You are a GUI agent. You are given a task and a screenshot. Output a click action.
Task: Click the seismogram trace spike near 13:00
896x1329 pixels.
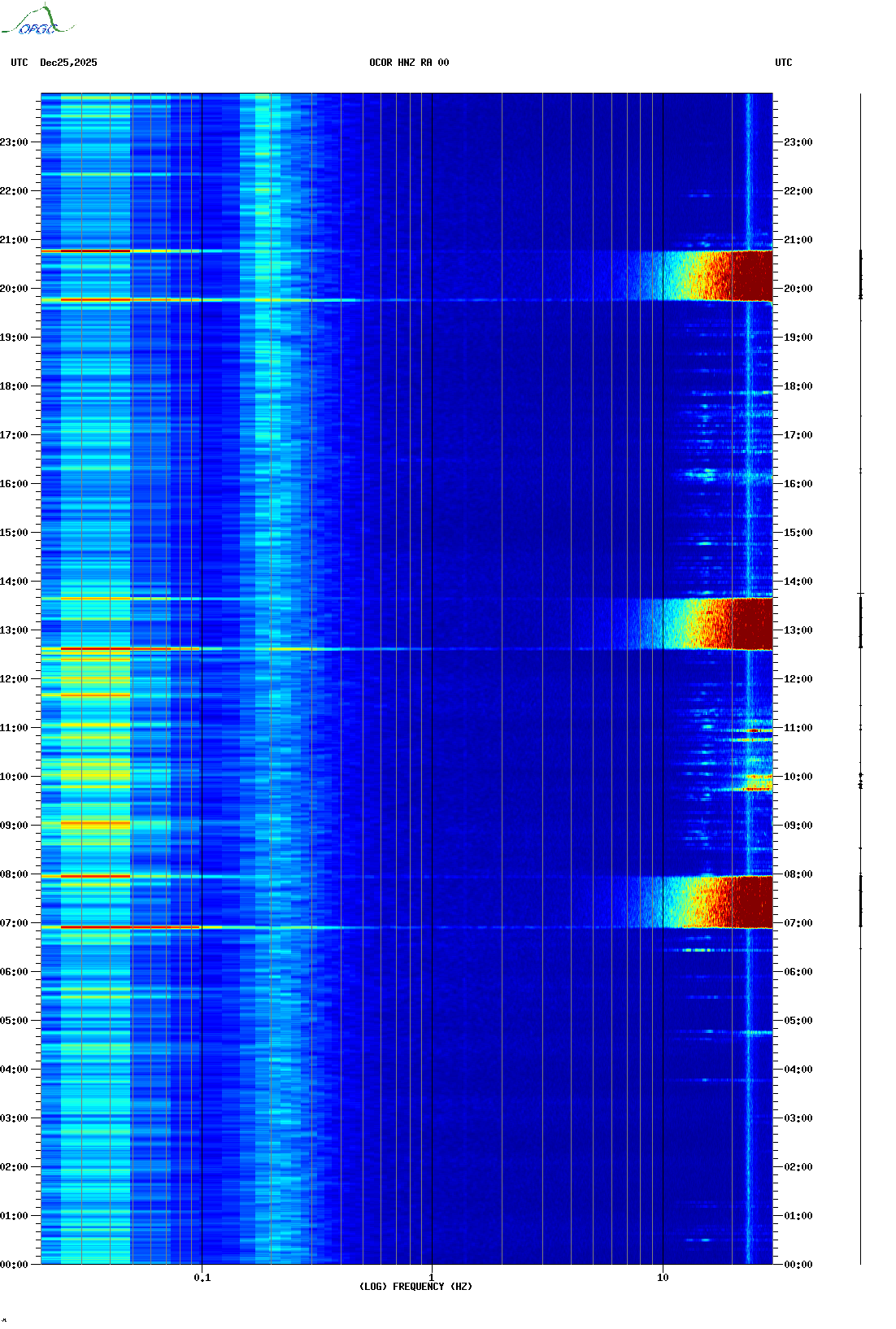pyautogui.click(x=860, y=621)
